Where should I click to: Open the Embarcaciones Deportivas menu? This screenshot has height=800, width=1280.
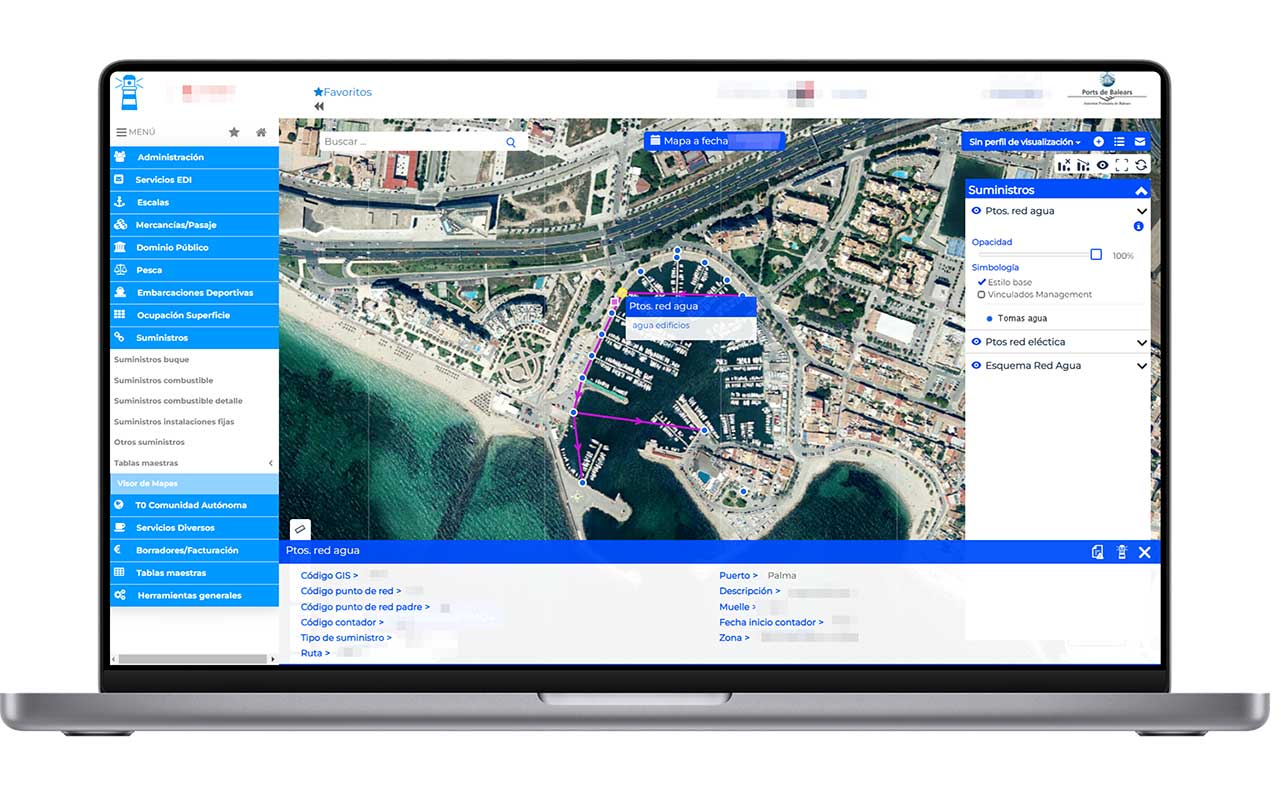(x=194, y=293)
